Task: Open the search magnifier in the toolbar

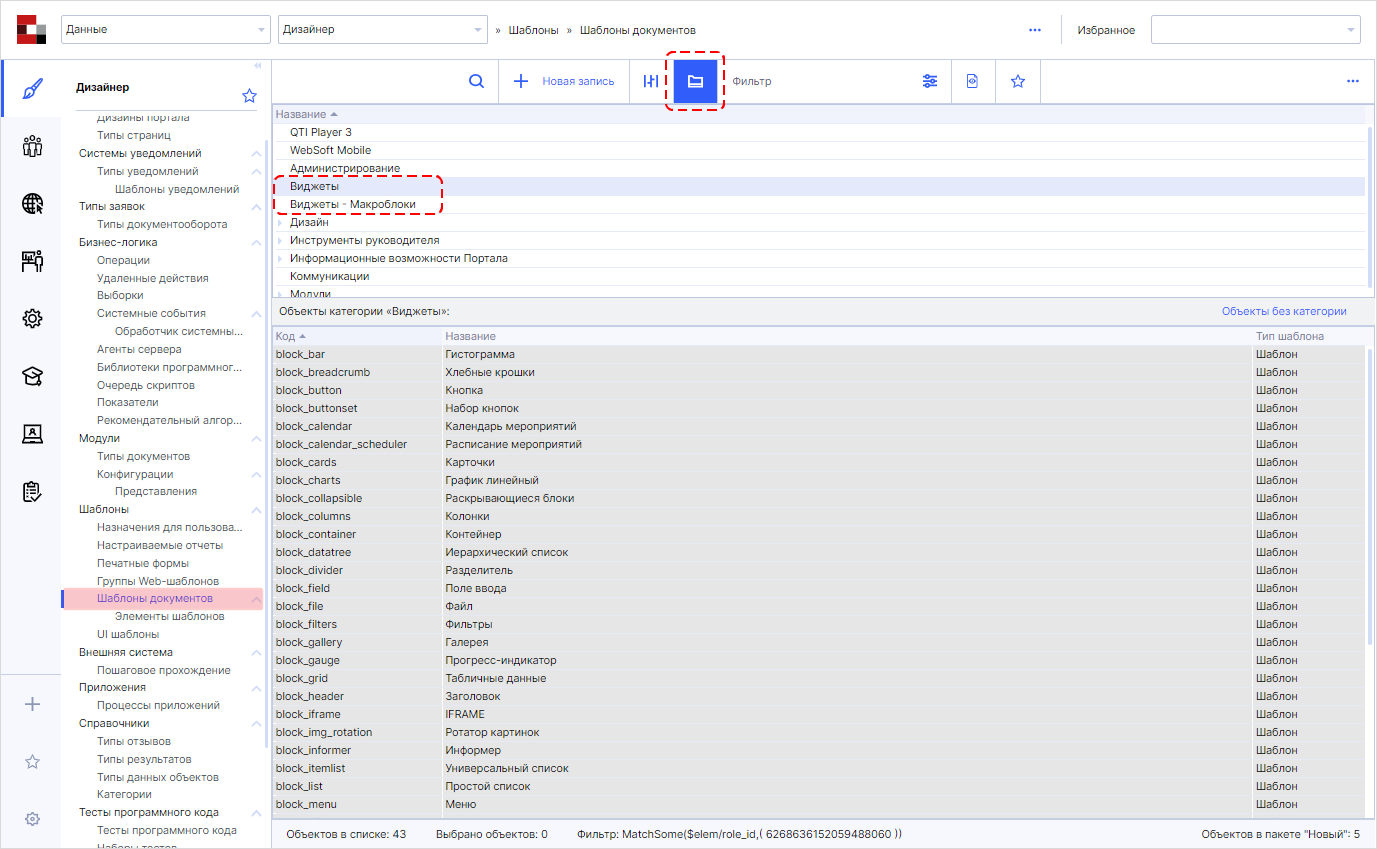Action: (x=476, y=81)
